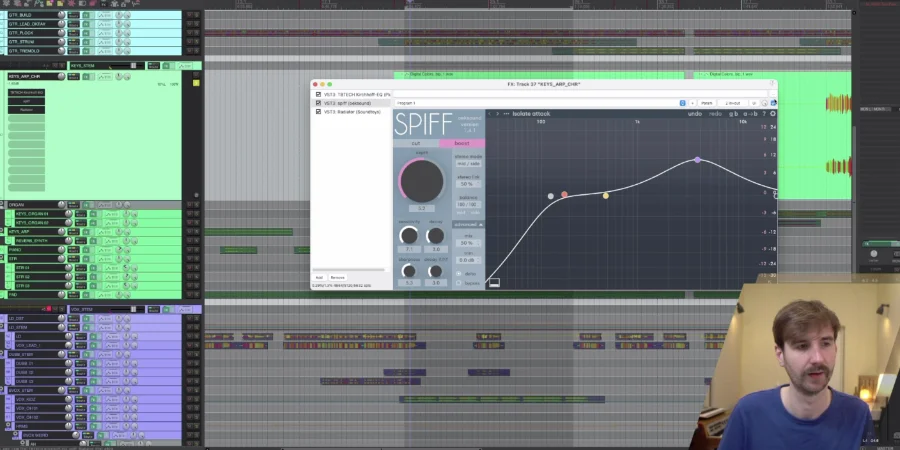Click volume knob on PIANO track
The image size is (900, 450).
[61, 250]
